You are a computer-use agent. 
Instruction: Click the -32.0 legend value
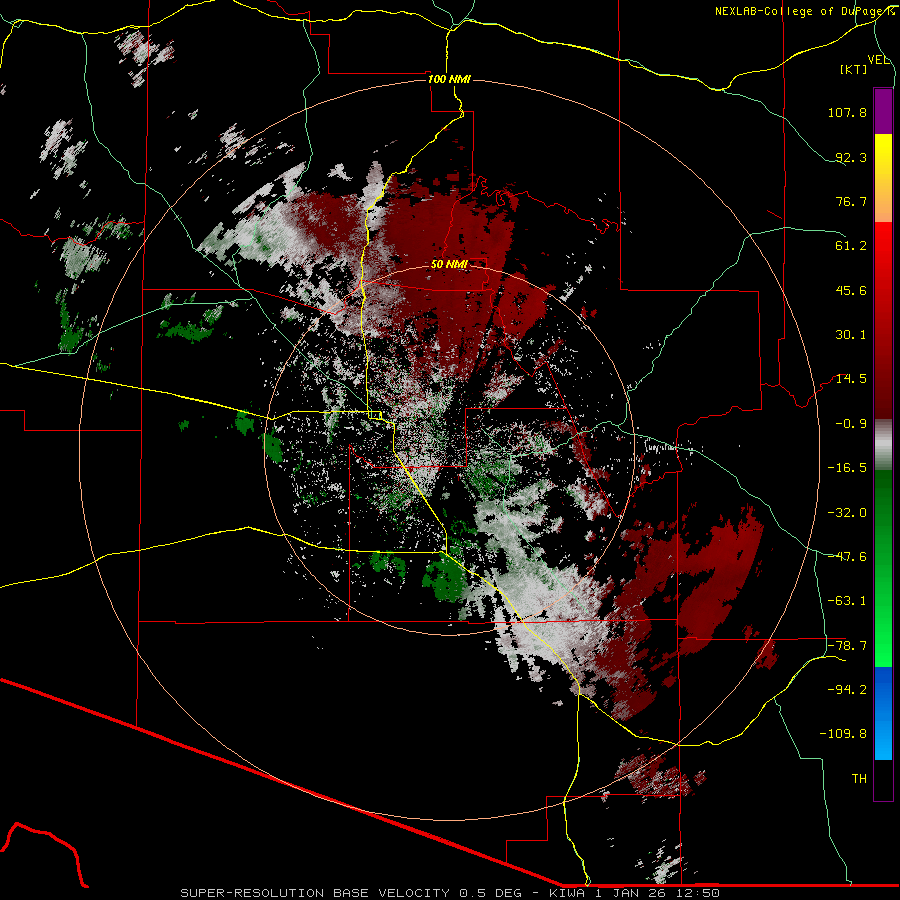point(847,513)
